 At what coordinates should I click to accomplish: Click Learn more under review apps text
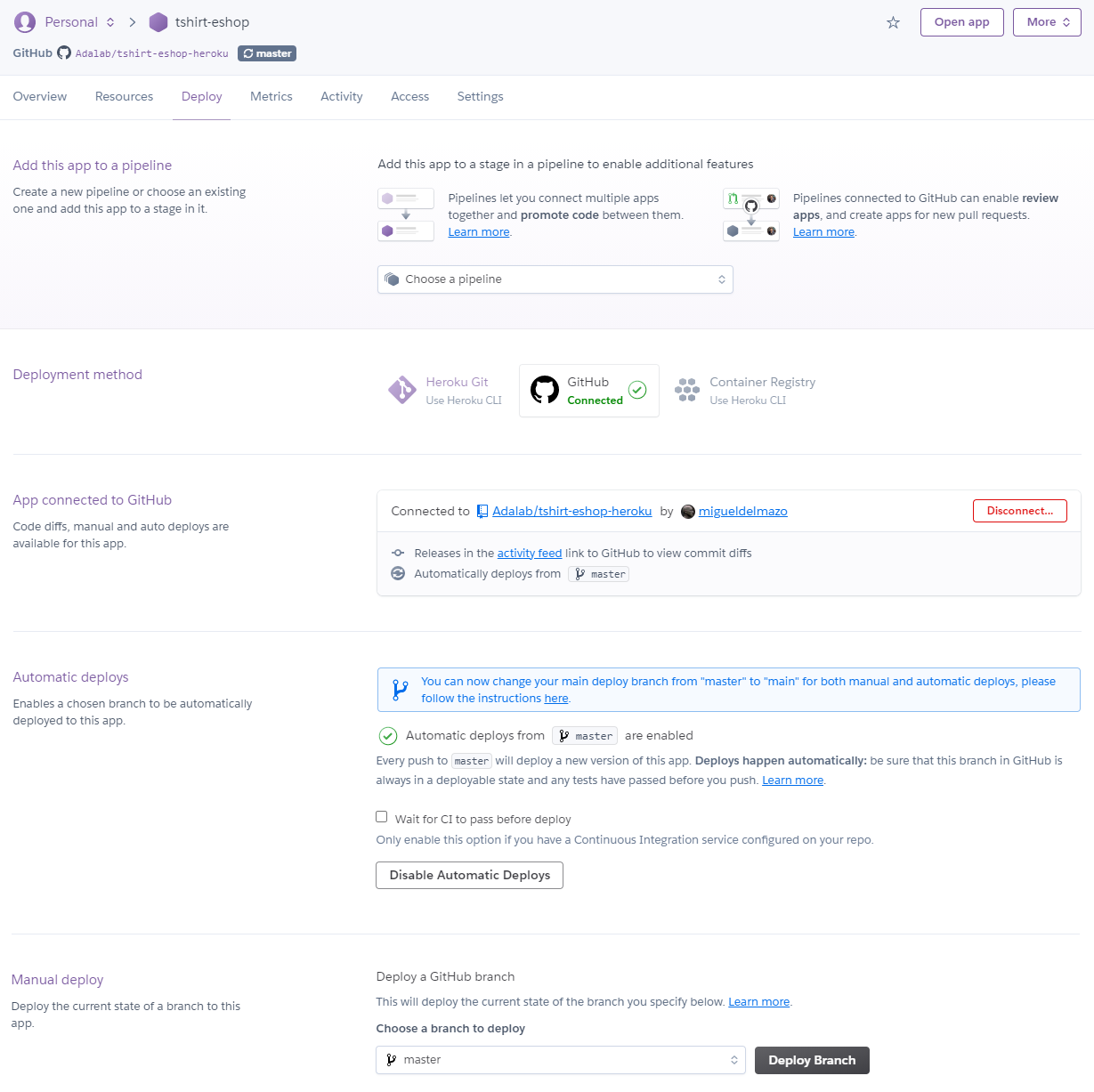coord(824,231)
